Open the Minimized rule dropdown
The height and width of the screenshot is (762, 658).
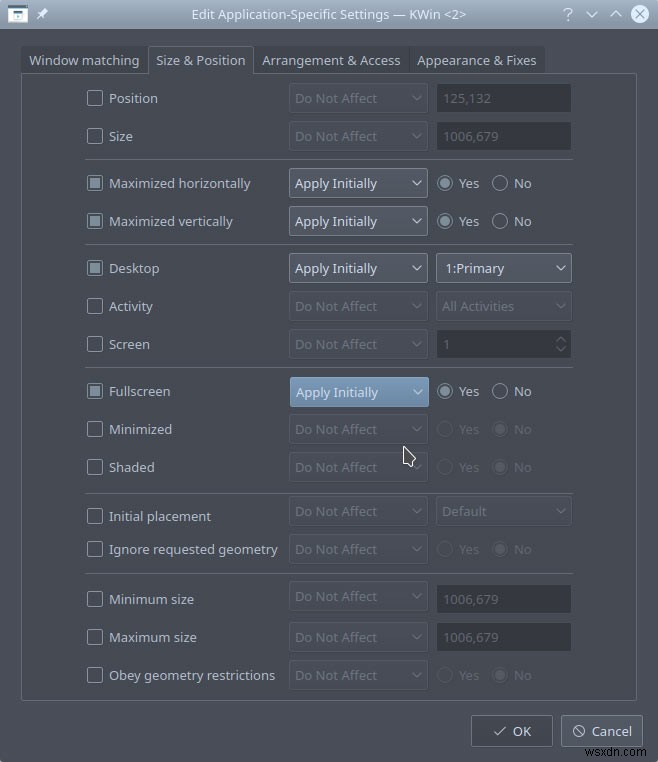click(x=358, y=429)
